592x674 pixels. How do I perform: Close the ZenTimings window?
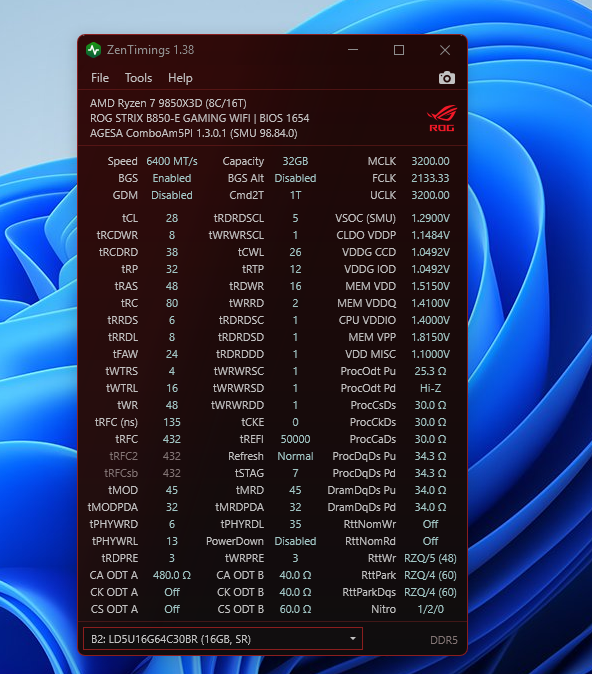(445, 50)
